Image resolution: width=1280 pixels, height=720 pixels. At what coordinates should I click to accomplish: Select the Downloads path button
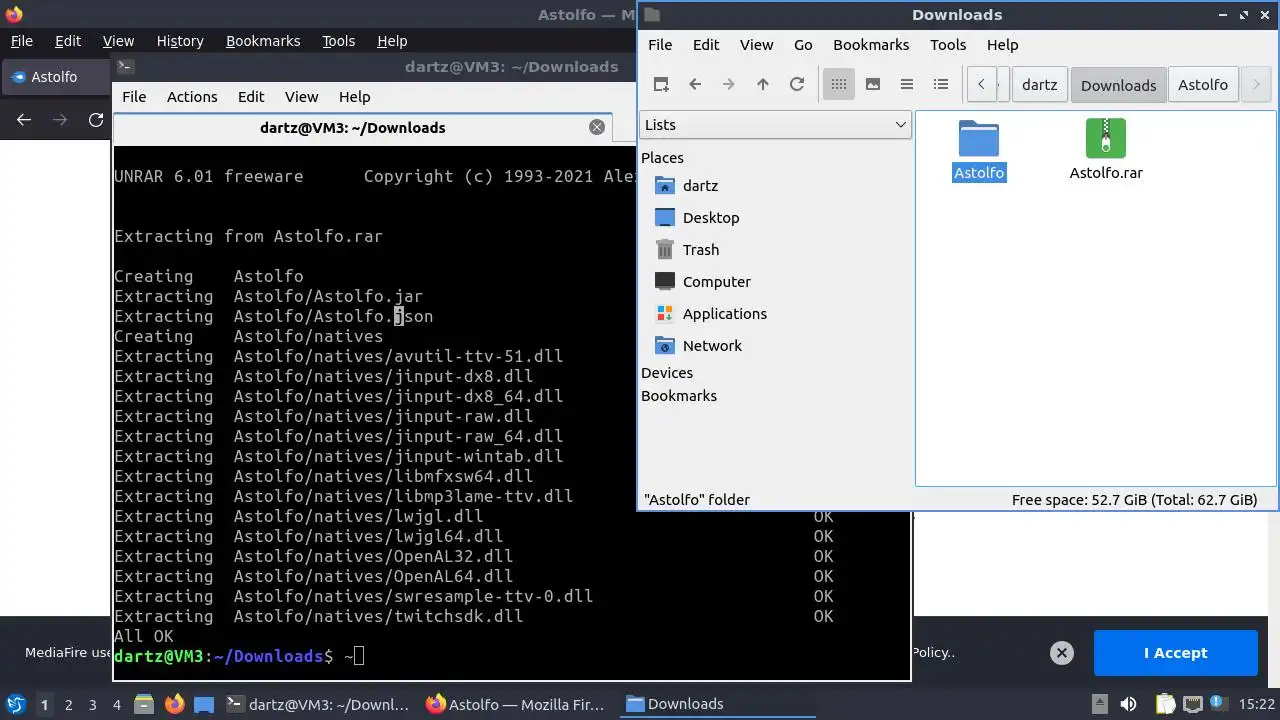(x=1118, y=84)
